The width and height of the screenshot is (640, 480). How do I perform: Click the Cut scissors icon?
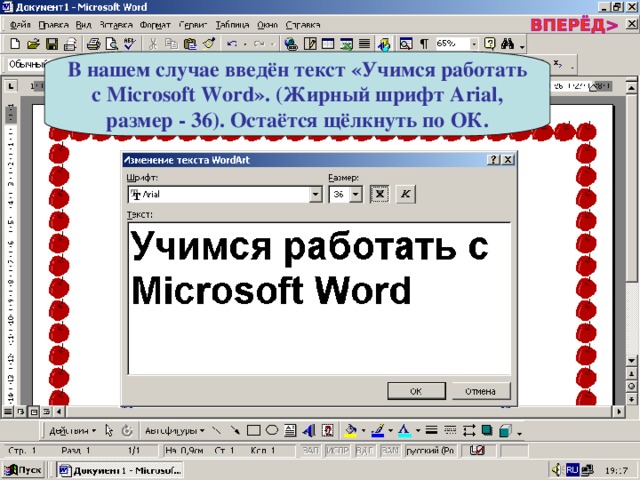[153, 44]
